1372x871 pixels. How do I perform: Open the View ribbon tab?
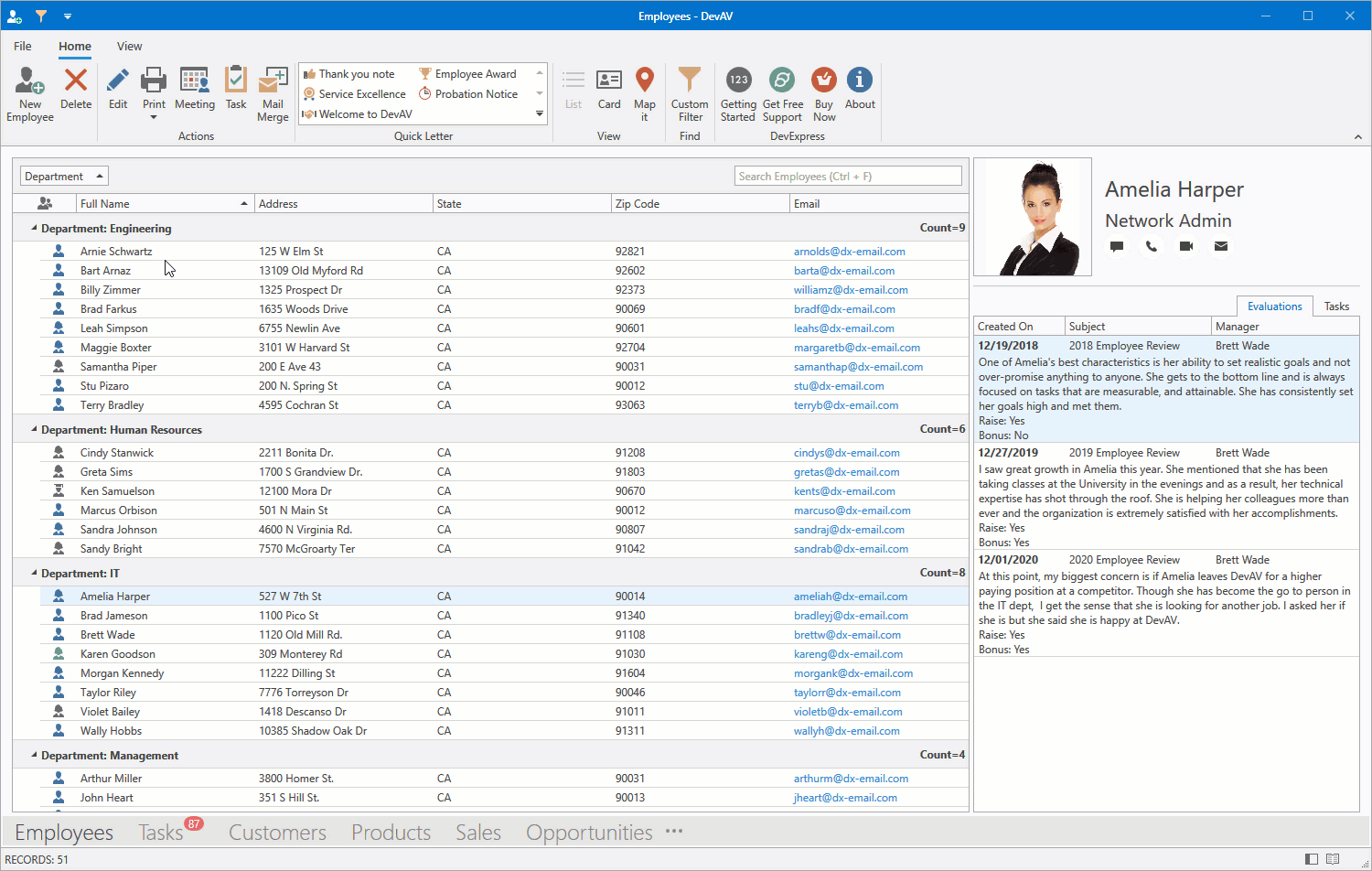click(129, 47)
